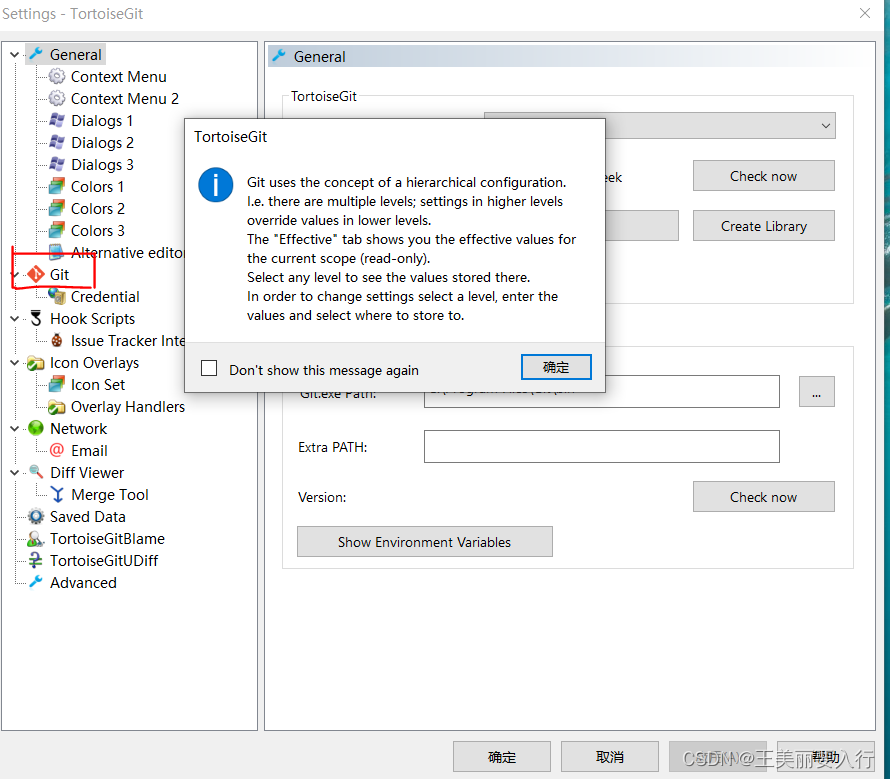Collapse the Hook Scripts tree node
The height and width of the screenshot is (779, 890).
click(x=15, y=319)
